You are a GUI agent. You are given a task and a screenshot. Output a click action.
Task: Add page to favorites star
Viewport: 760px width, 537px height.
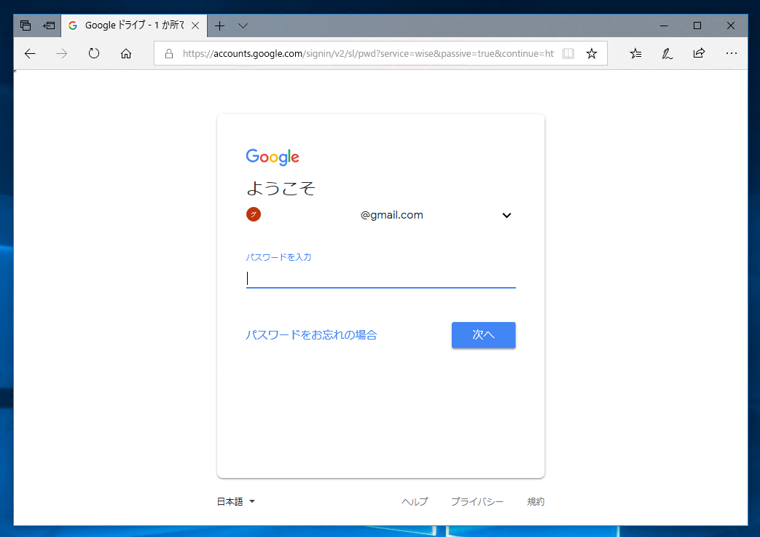click(591, 53)
